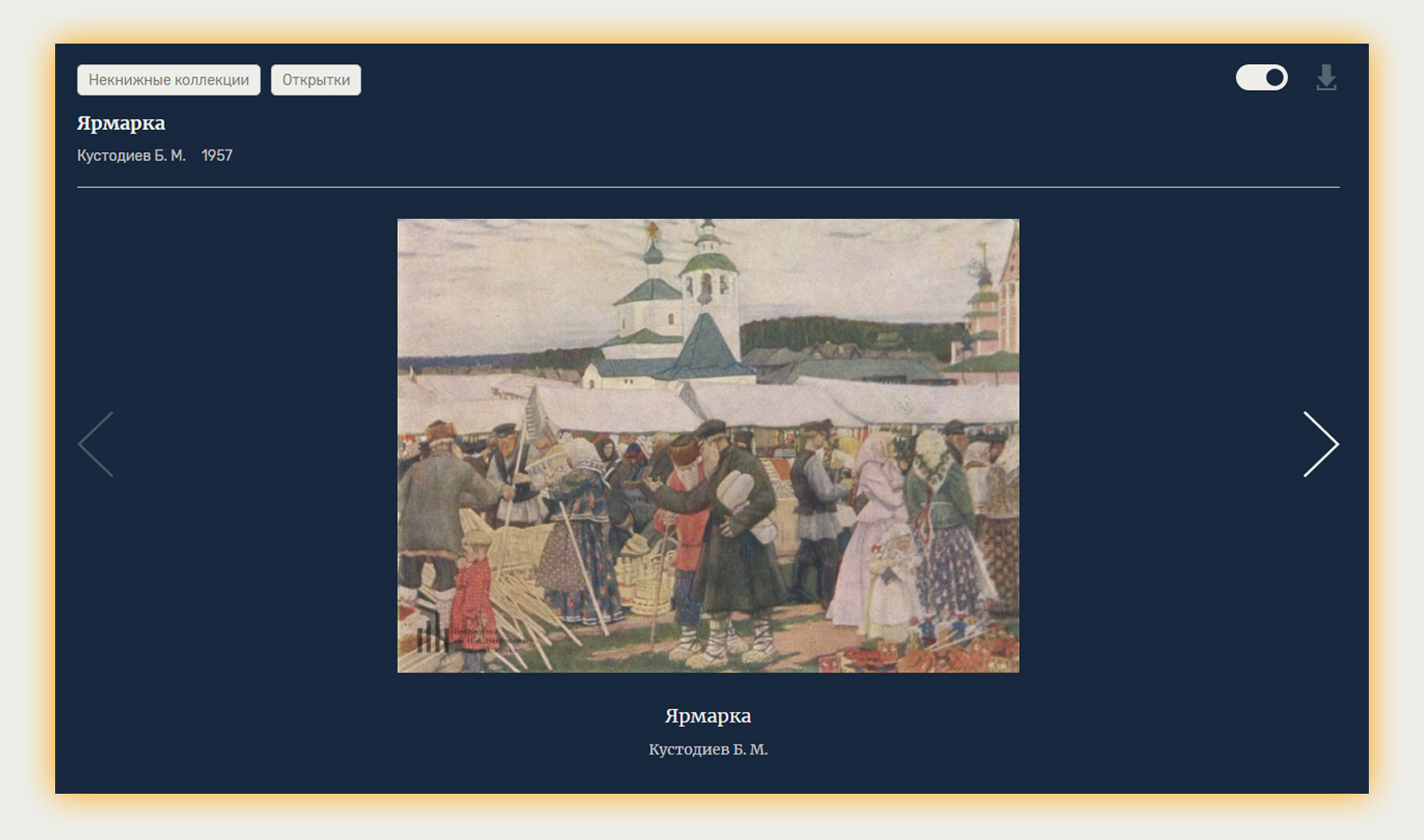Select author Кустодиев Б. М. under the heading
1424x840 pixels.
tap(131, 155)
